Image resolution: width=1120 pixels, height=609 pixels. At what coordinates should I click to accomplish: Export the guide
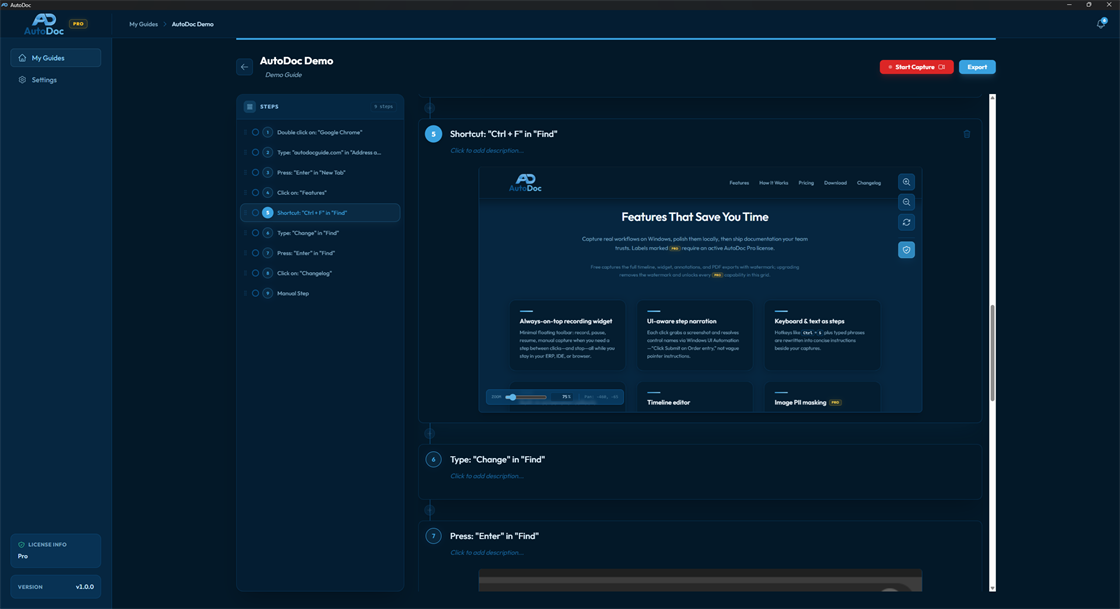pyautogui.click(x=977, y=67)
